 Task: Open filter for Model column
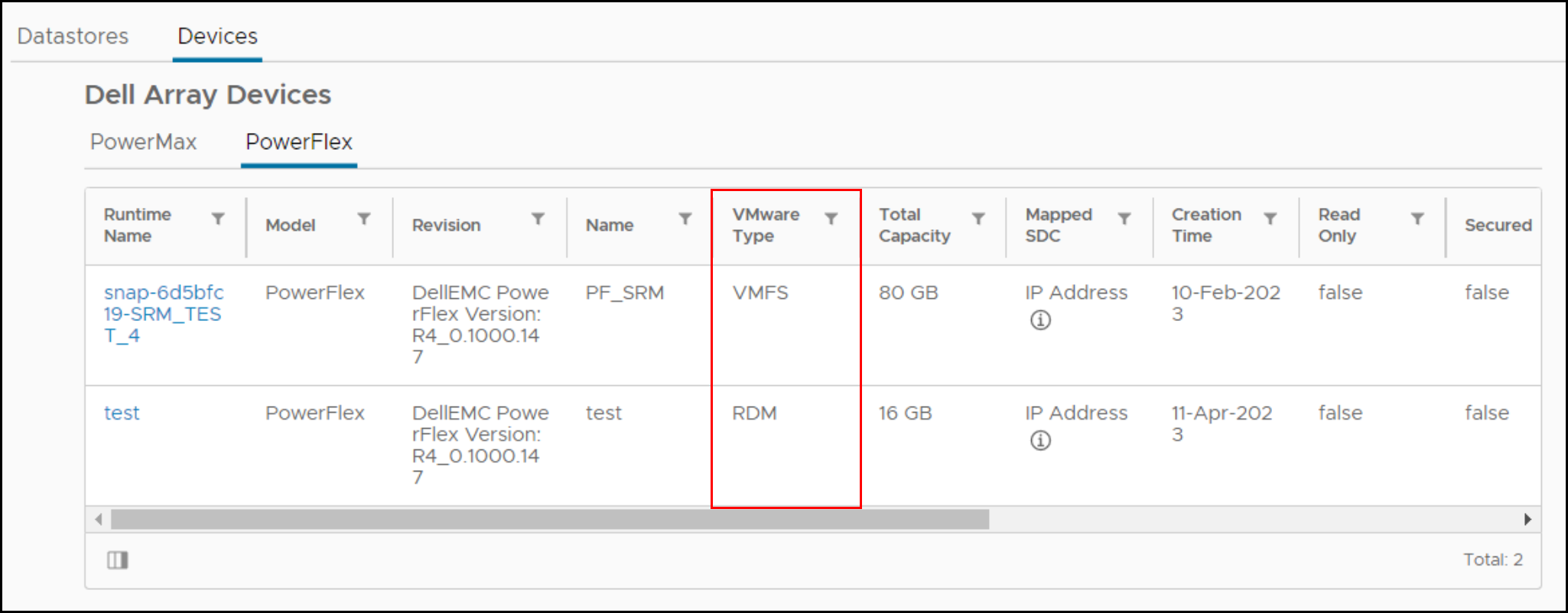[x=364, y=219]
